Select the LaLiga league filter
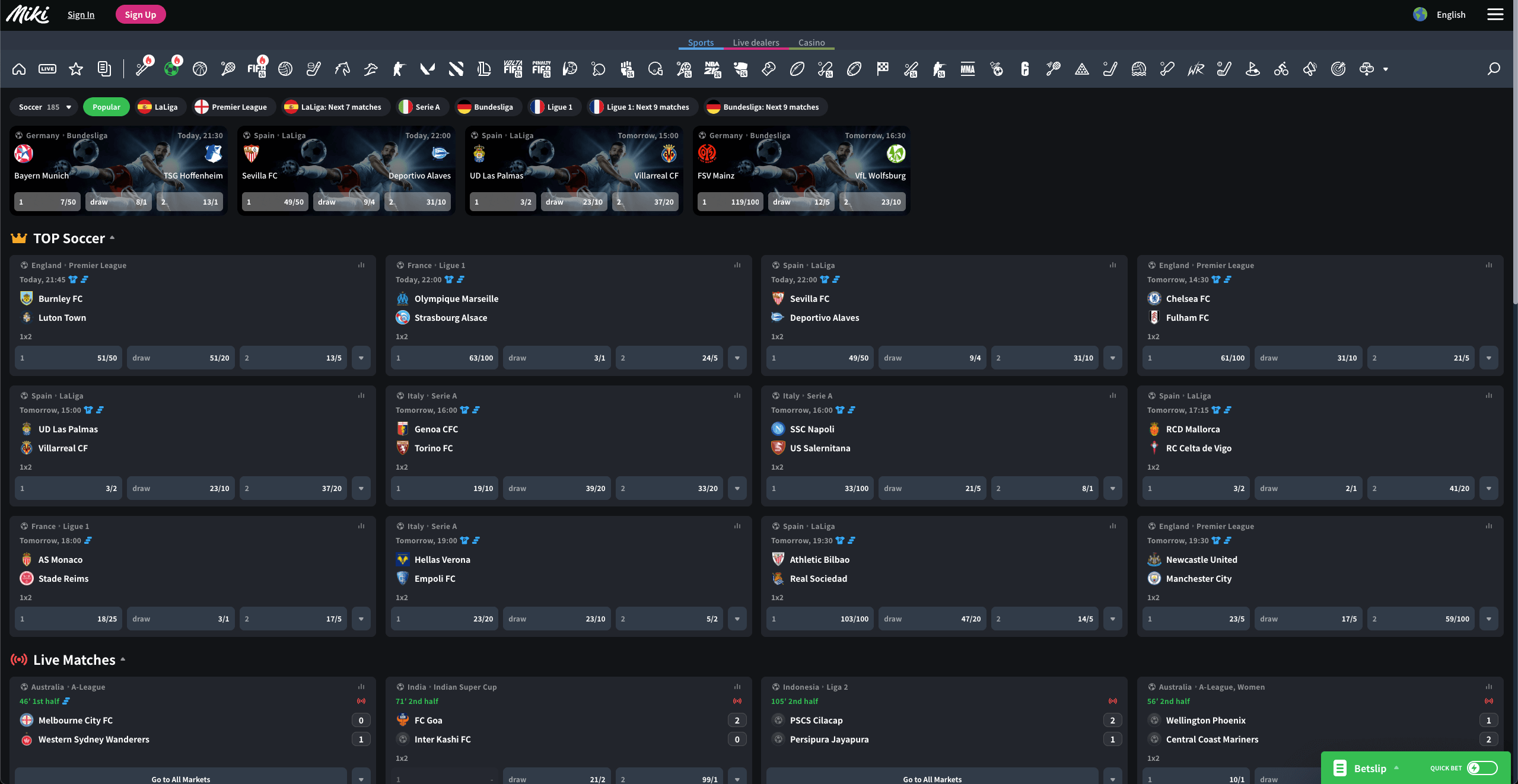The height and width of the screenshot is (784, 1518). click(x=161, y=107)
